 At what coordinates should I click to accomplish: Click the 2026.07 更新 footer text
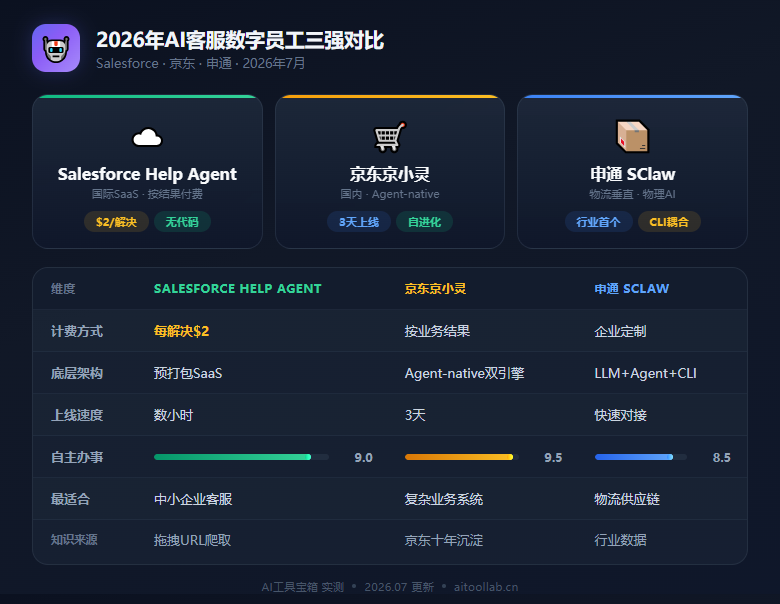[x=399, y=587]
